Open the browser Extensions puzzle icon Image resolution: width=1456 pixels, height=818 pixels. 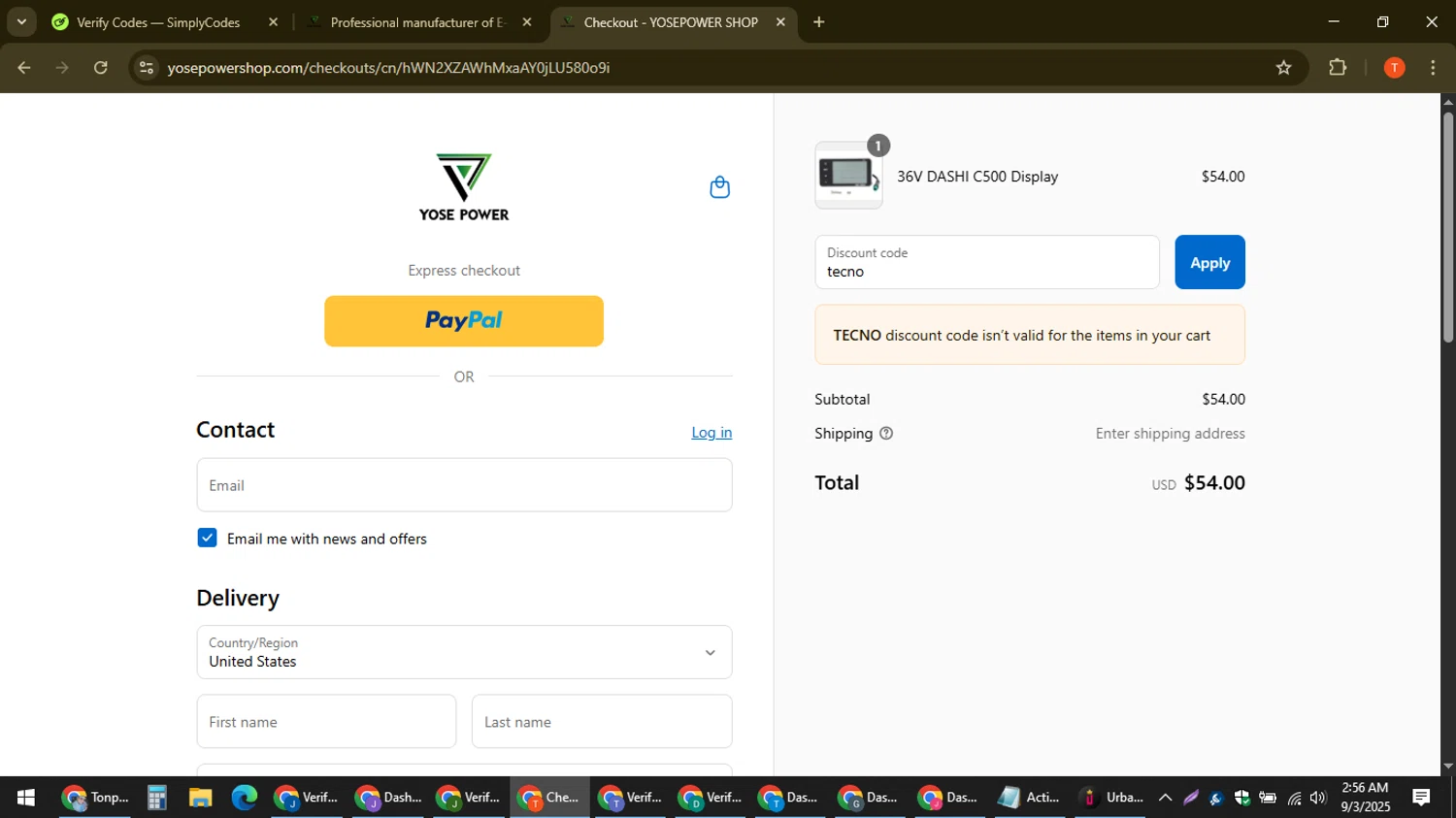point(1338,68)
